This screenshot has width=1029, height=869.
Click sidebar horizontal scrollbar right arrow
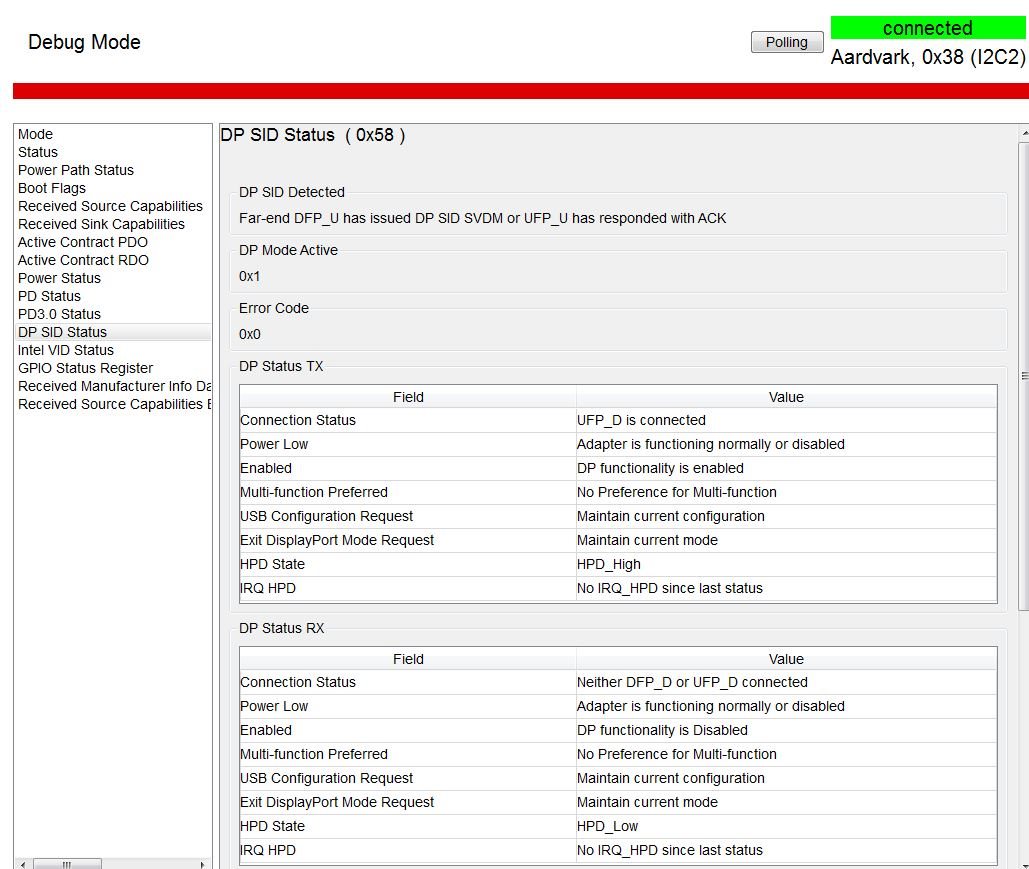coord(202,864)
